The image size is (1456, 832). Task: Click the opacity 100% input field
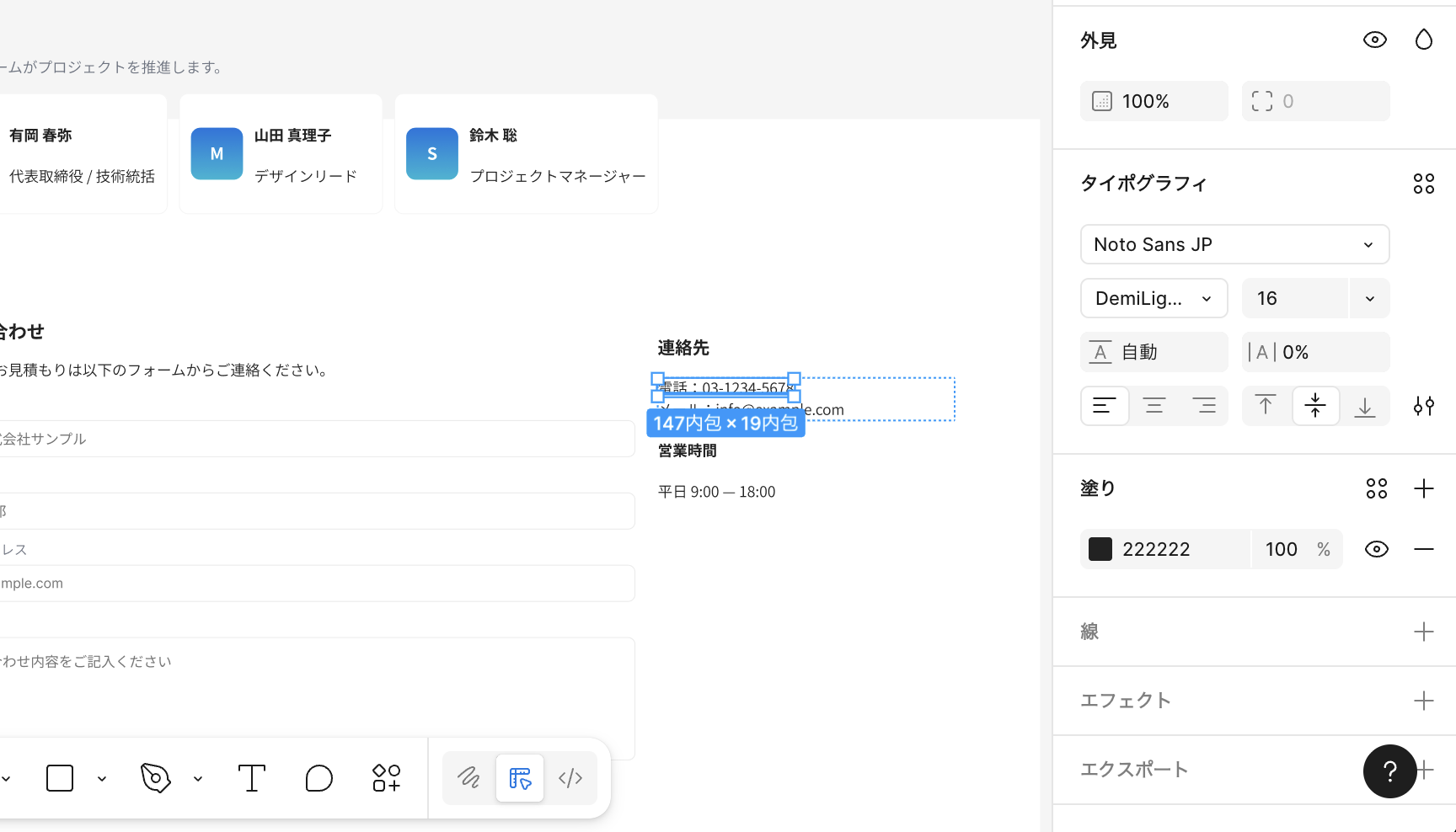pos(1154,101)
